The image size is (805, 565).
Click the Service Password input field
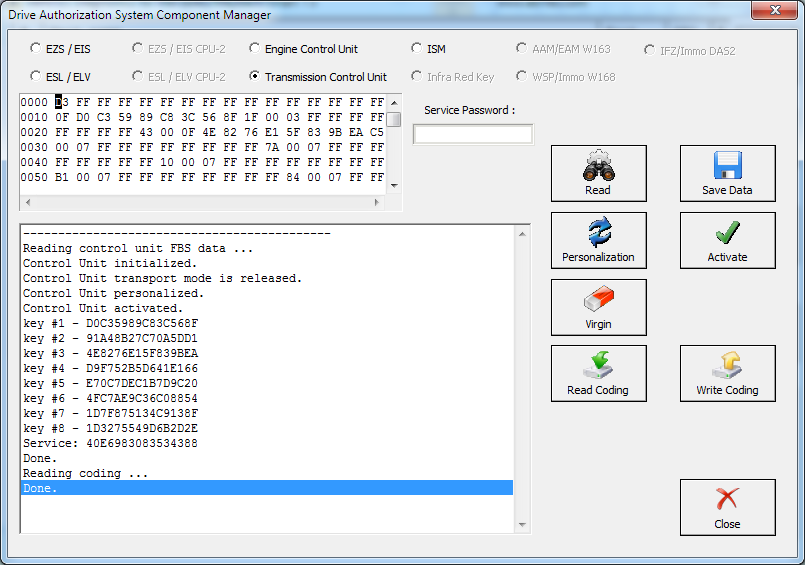click(x=473, y=134)
